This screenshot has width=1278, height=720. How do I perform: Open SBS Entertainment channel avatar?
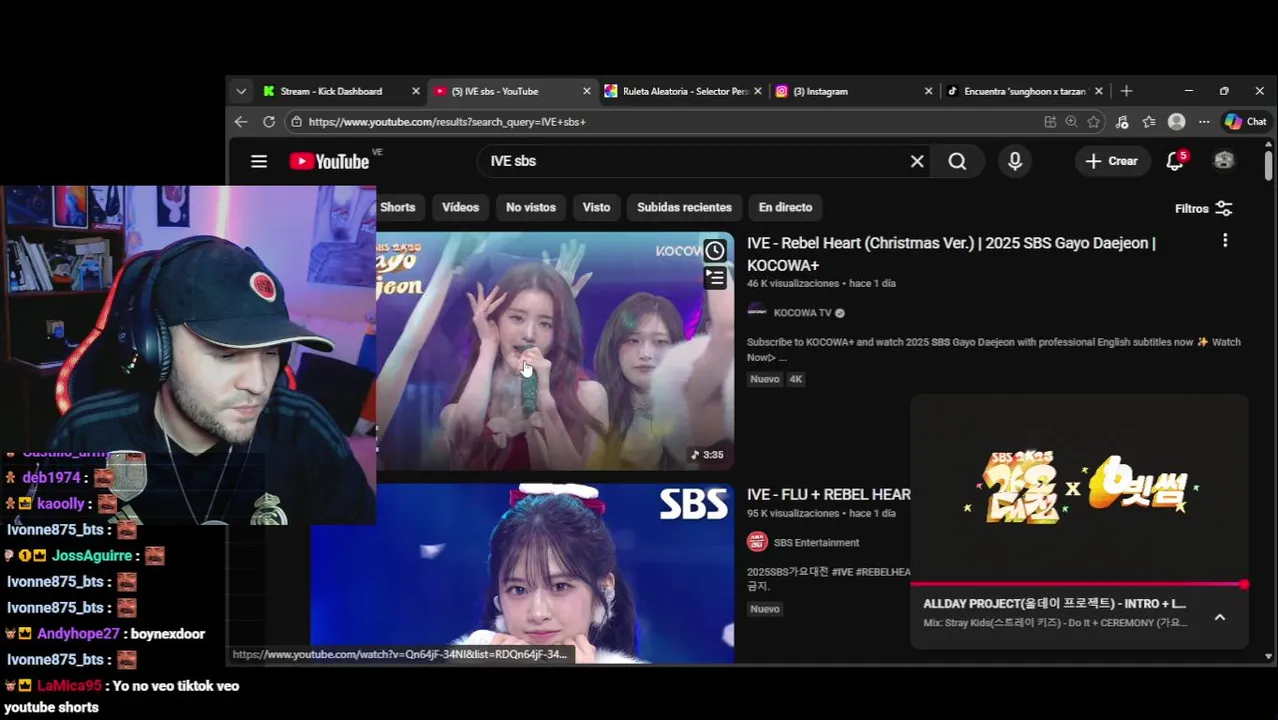(x=757, y=542)
